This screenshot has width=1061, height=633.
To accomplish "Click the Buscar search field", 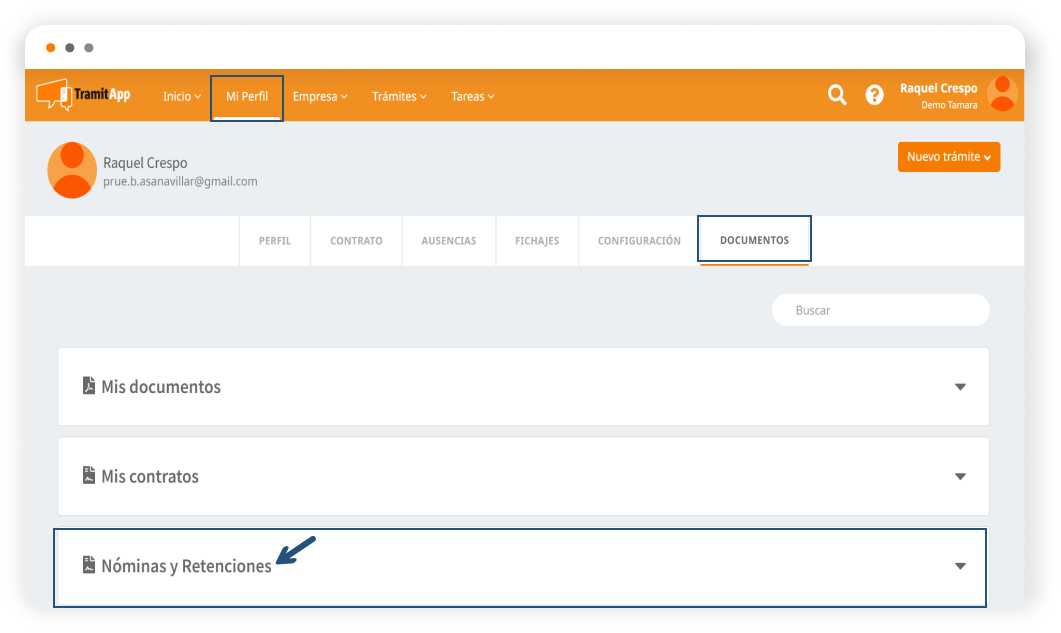I will tap(880, 310).
